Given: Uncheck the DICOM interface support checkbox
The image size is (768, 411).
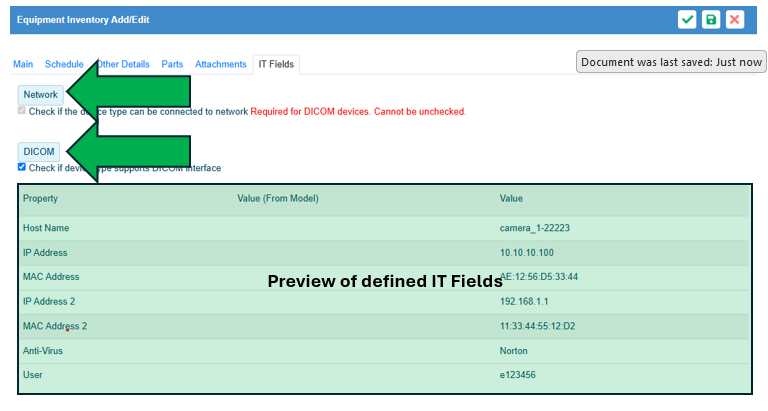Looking at the screenshot, I should tap(22, 167).
